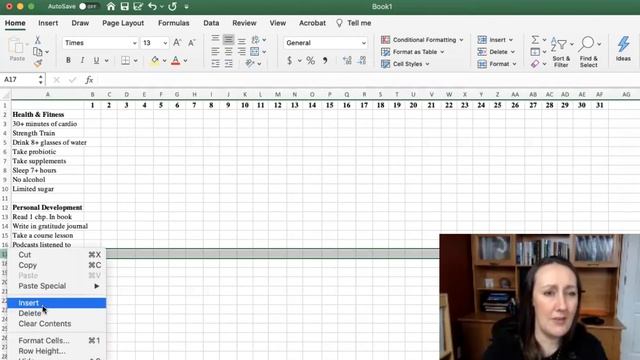Toggle align left button
The width and height of the screenshot is (640, 360).
215,51
